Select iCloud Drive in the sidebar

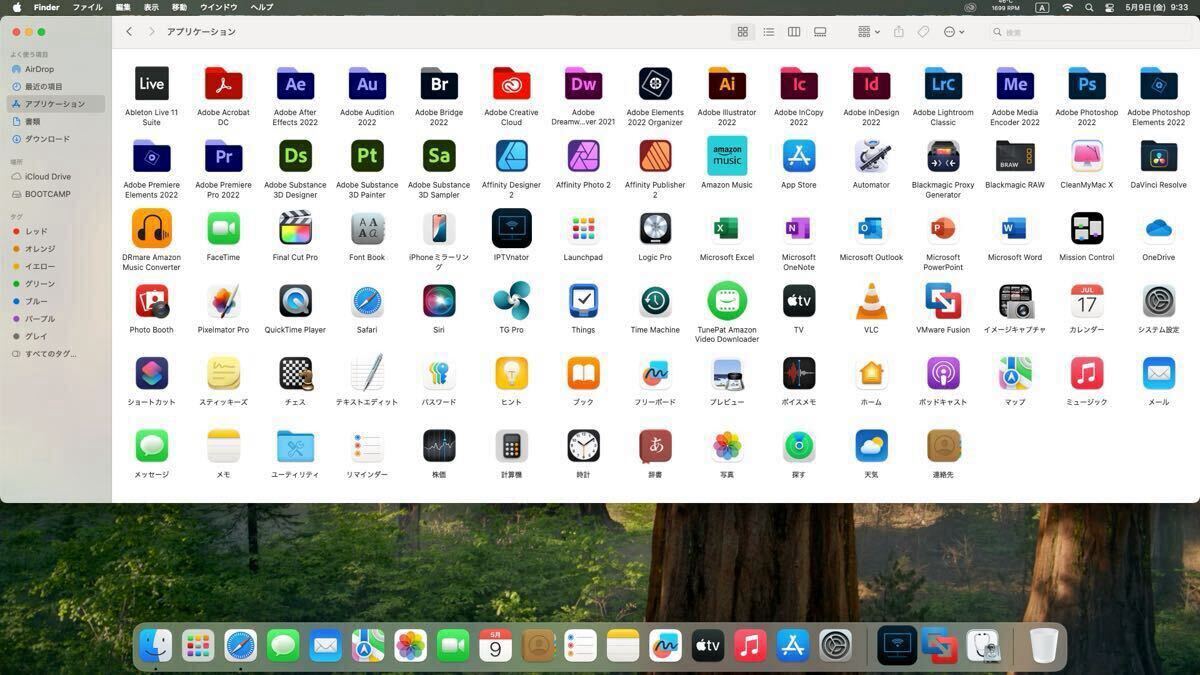pyautogui.click(x=56, y=177)
